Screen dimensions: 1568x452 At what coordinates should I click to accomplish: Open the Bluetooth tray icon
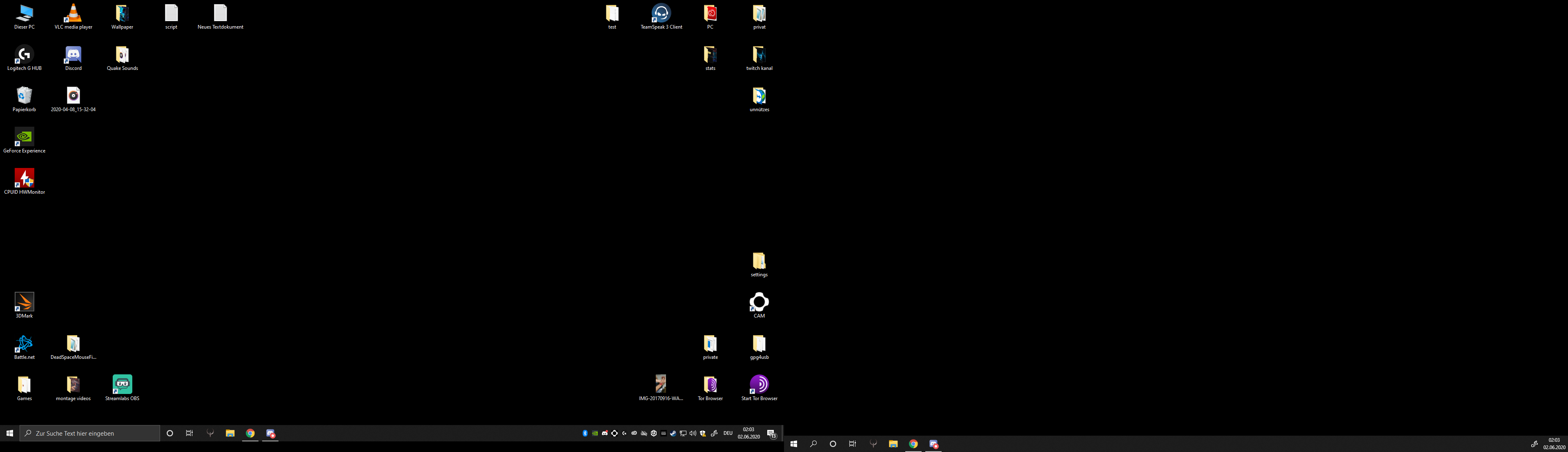coord(585,433)
